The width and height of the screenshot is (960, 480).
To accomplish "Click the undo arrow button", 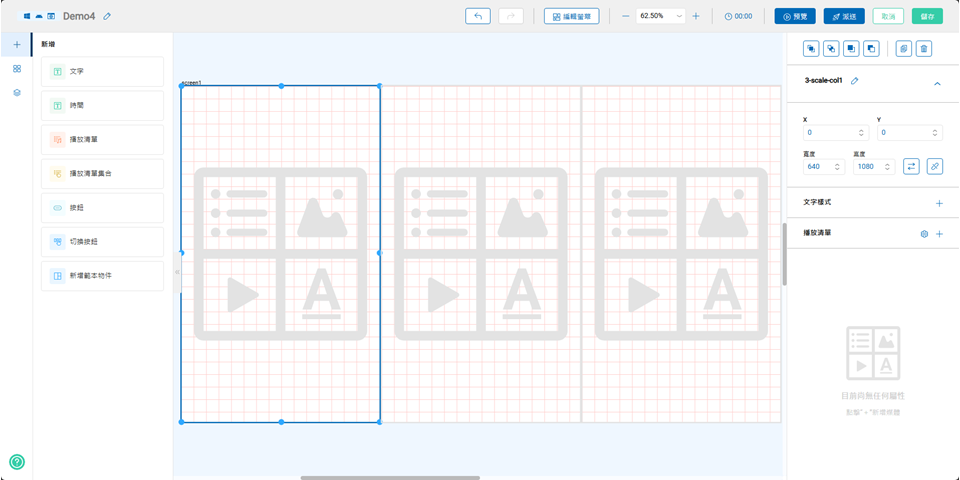I will click(478, 16).
